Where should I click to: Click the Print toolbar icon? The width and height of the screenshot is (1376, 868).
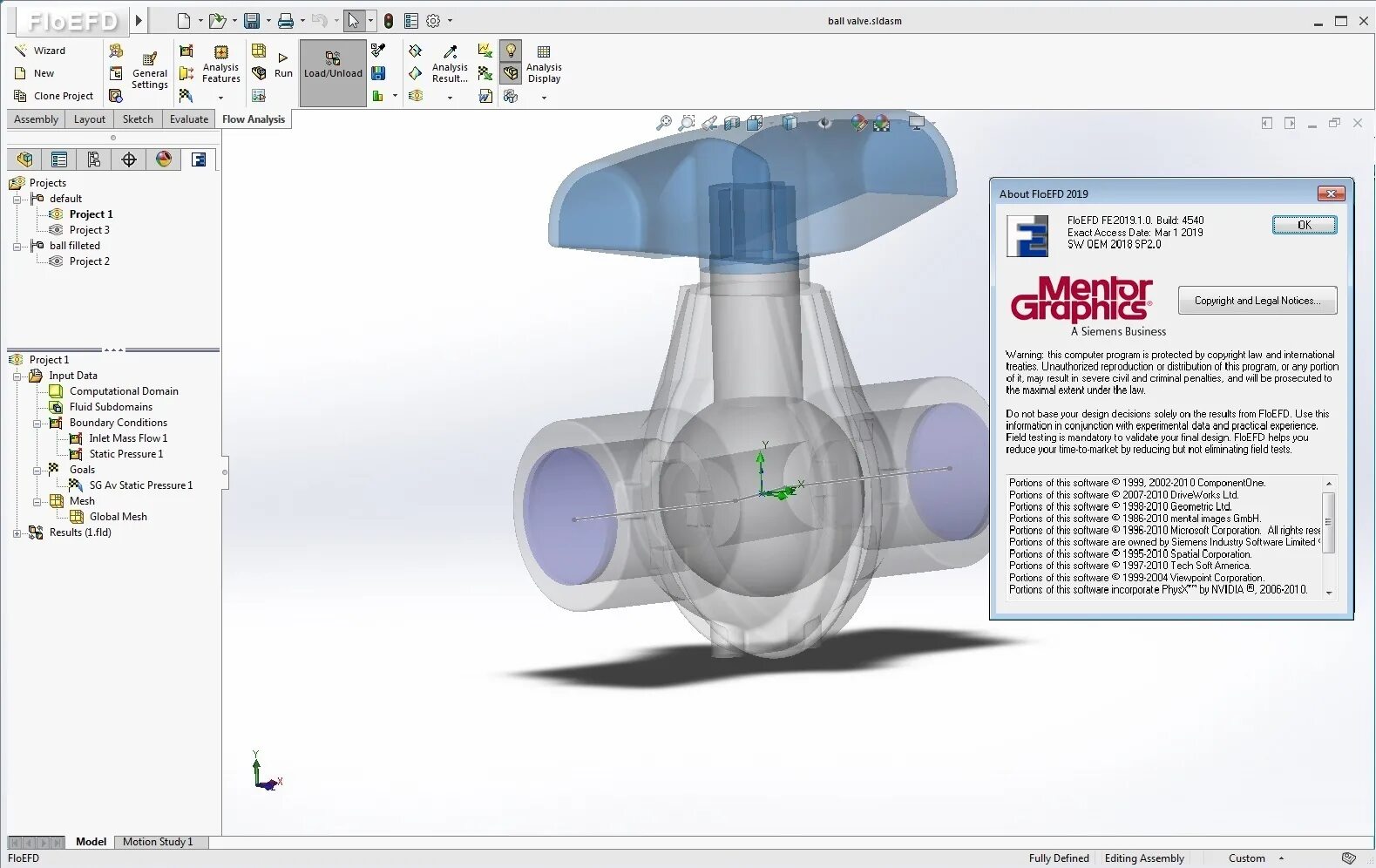[x=286, y=21]
